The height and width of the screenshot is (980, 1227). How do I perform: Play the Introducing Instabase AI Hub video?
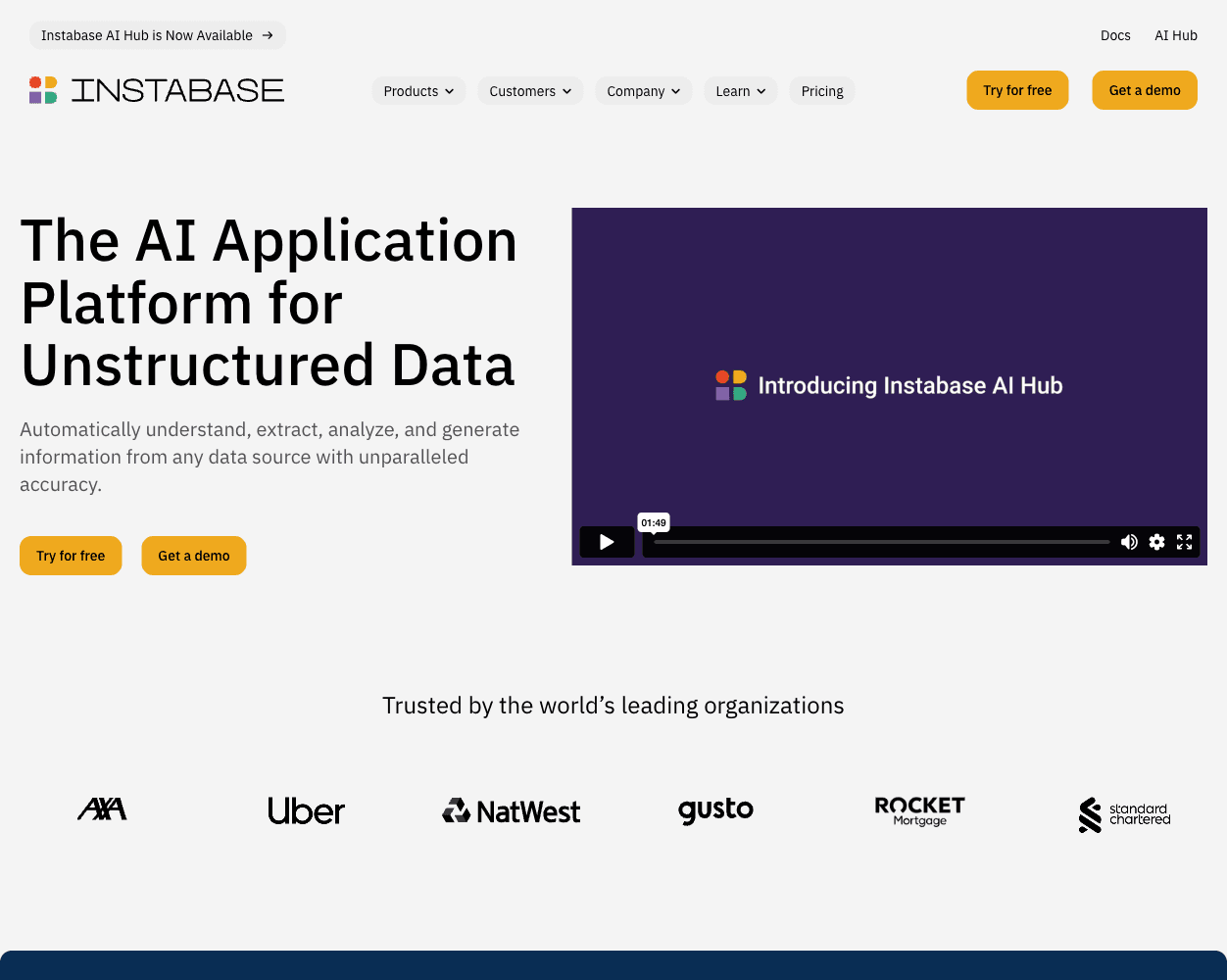point(607,542)
